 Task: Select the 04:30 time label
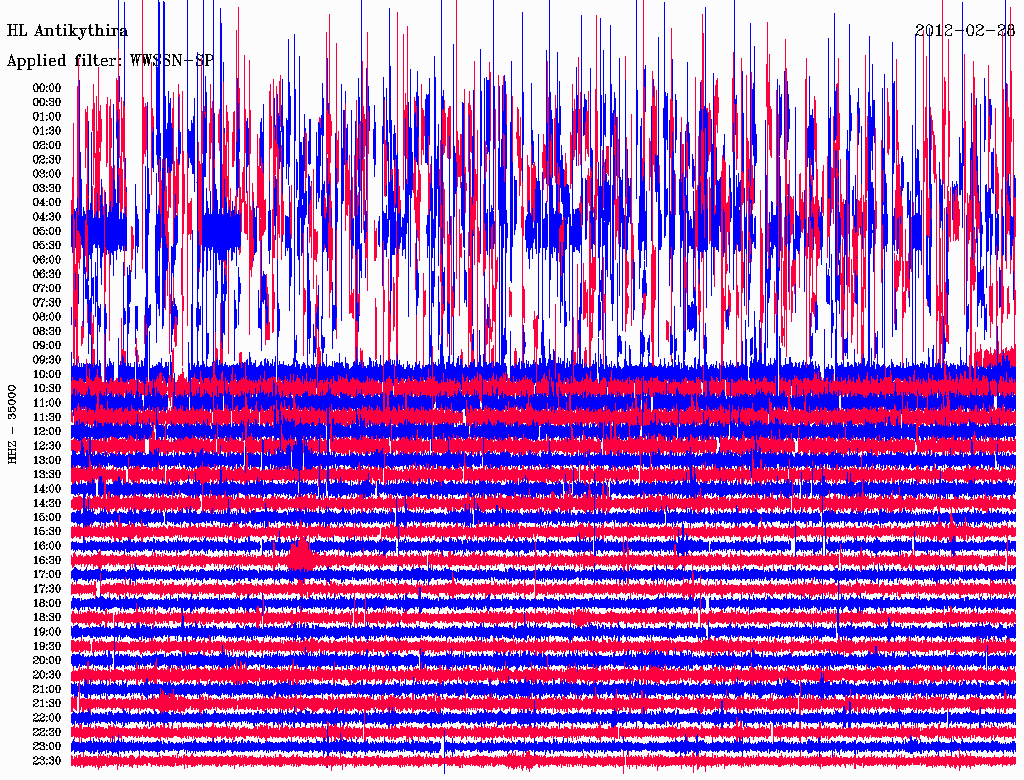(47, 217)
